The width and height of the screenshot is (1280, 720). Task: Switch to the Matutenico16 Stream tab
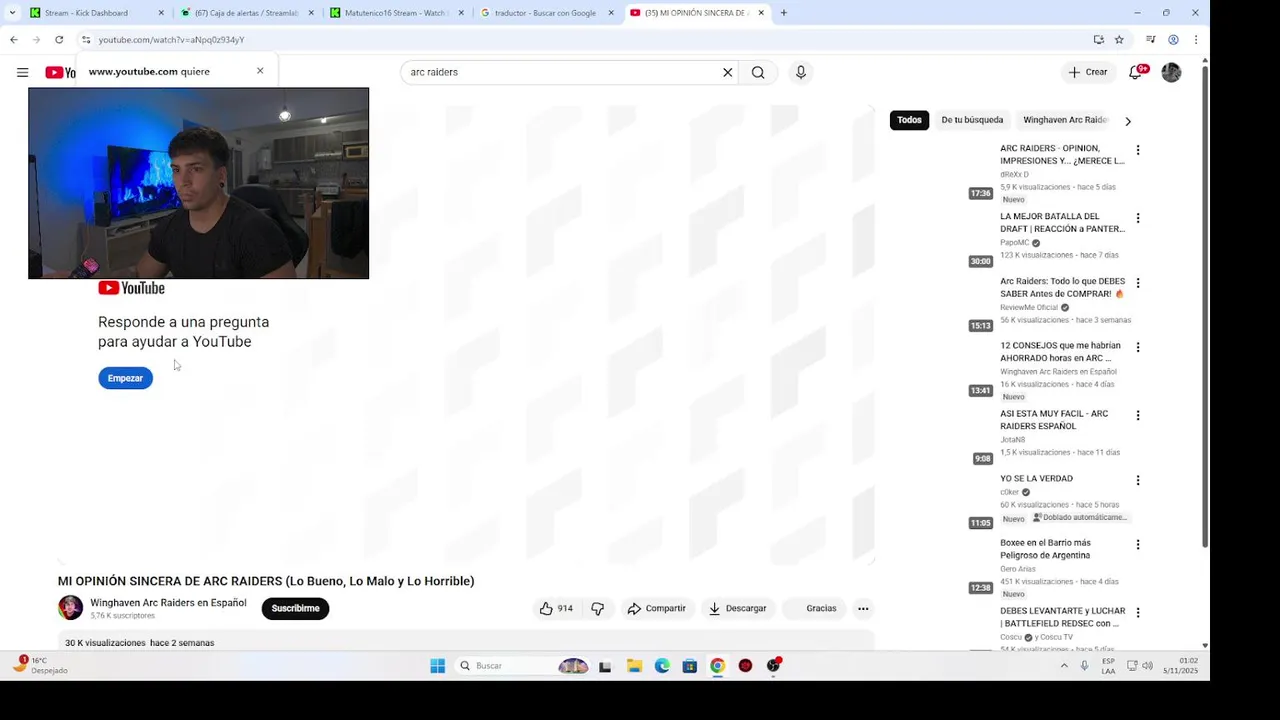point(396,13)
